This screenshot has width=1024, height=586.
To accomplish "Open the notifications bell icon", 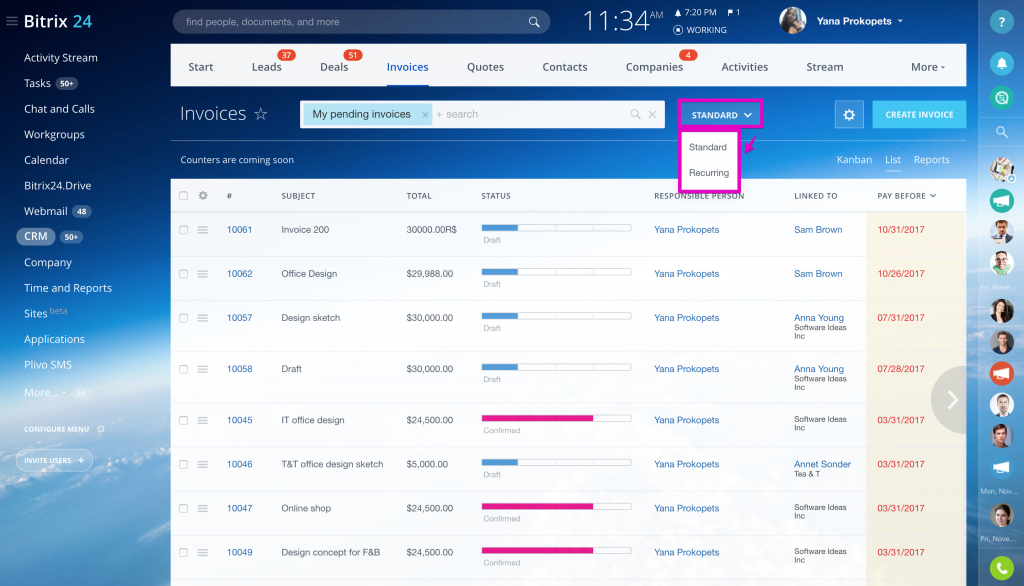I will pyautogui.click(x=1001, y=63).
